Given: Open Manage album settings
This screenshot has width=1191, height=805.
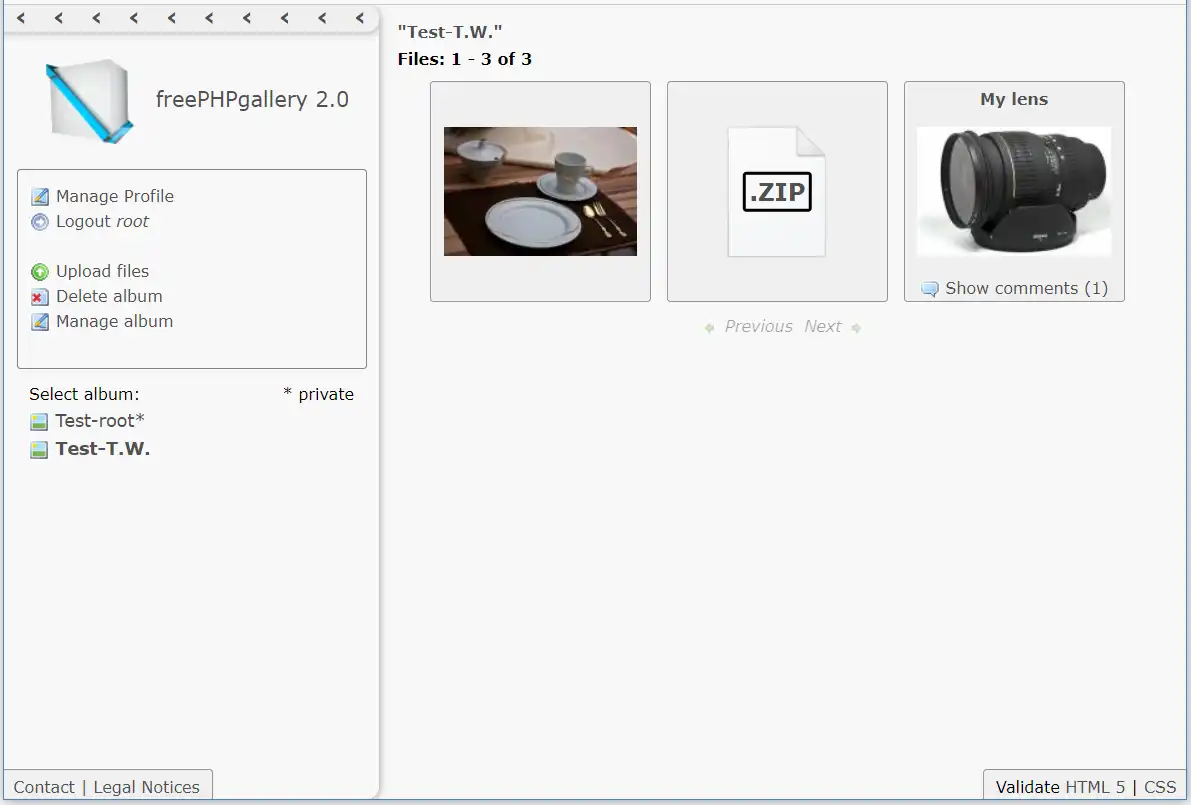Looking at the screenshot, I should point(115,321).
